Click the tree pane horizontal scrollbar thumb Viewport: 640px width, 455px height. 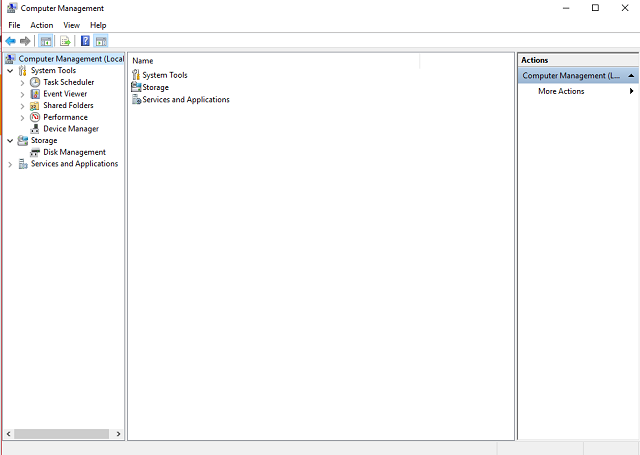click(x=61, y=434)
